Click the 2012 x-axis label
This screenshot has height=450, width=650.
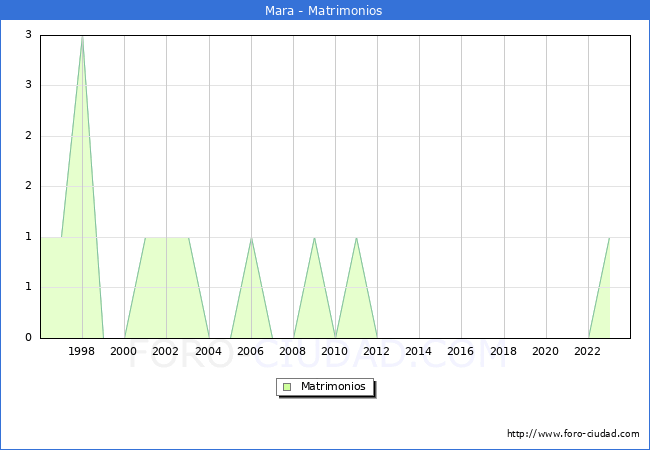coord(377,351)
